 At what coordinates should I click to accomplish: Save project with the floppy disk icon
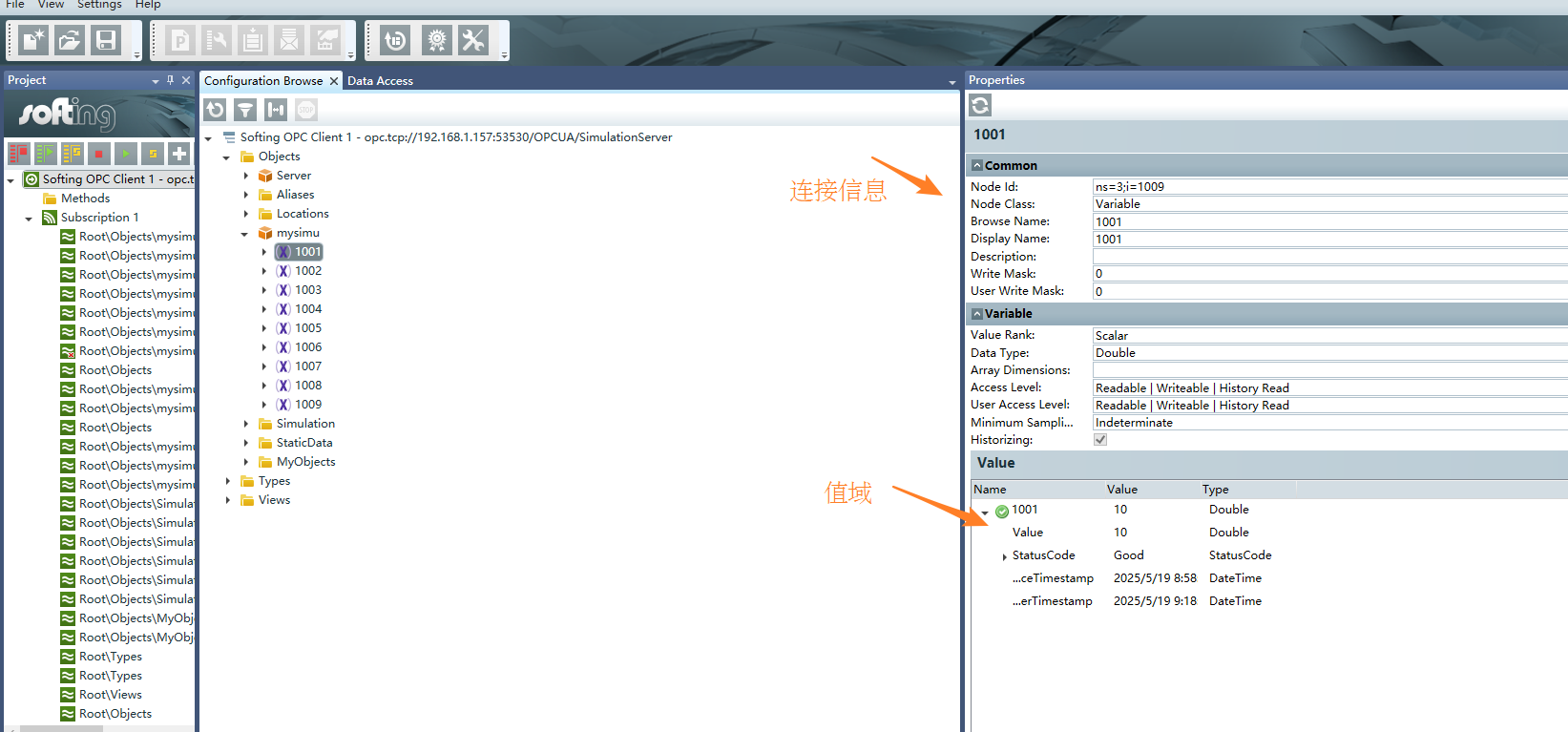pos(106,40)
